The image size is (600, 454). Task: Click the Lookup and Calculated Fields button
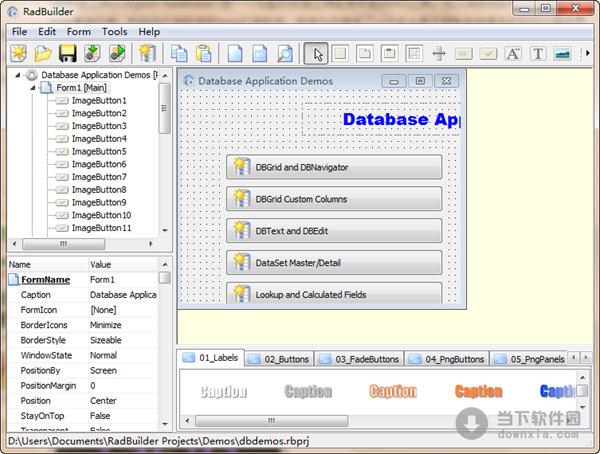334,293
